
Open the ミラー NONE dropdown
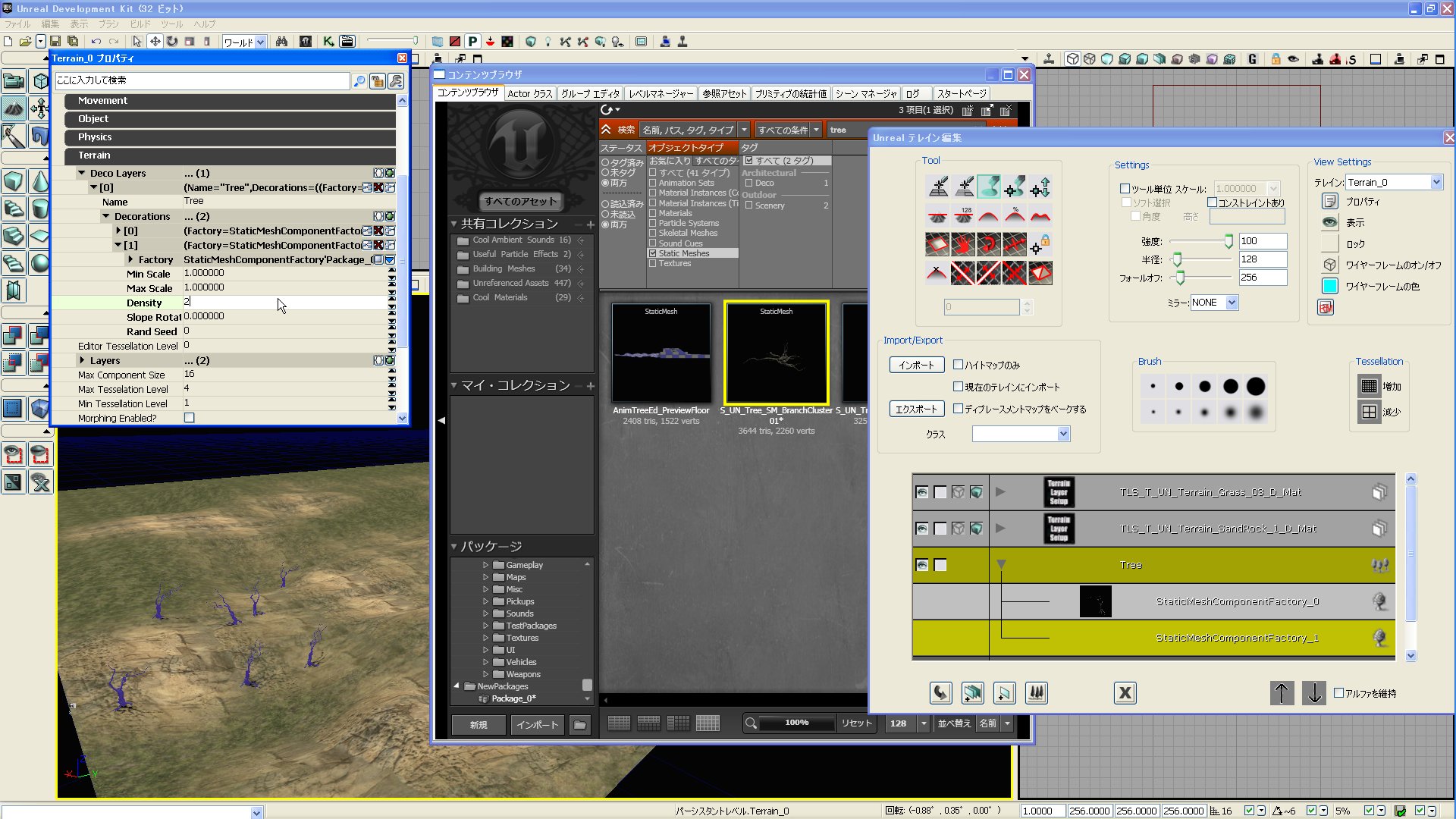pyautogui.click(x=1232, y=303)
